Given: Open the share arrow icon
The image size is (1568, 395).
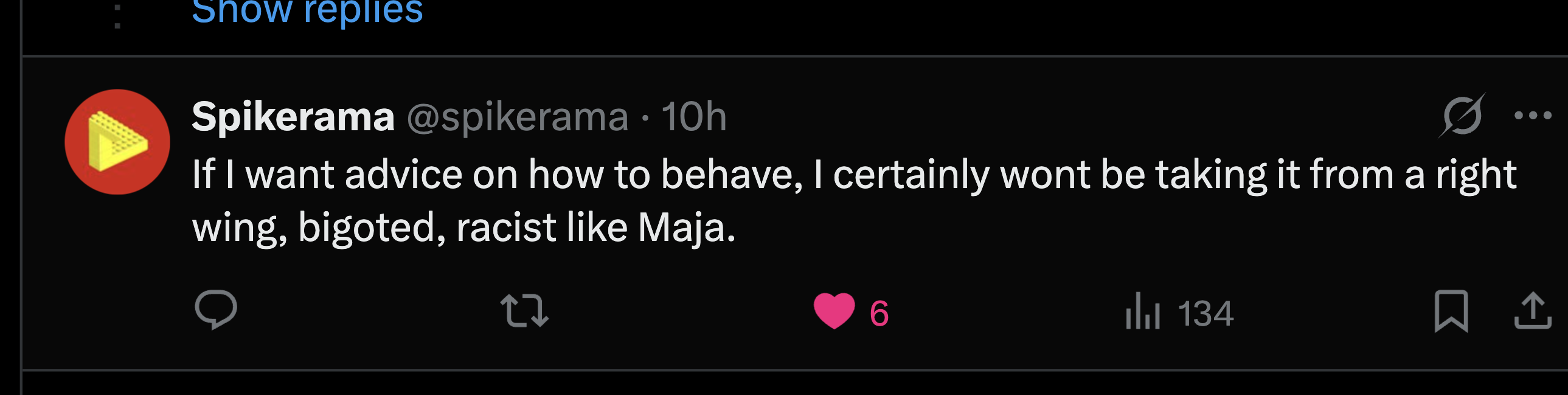Looking at the screenshot, I should point(1533,311).
